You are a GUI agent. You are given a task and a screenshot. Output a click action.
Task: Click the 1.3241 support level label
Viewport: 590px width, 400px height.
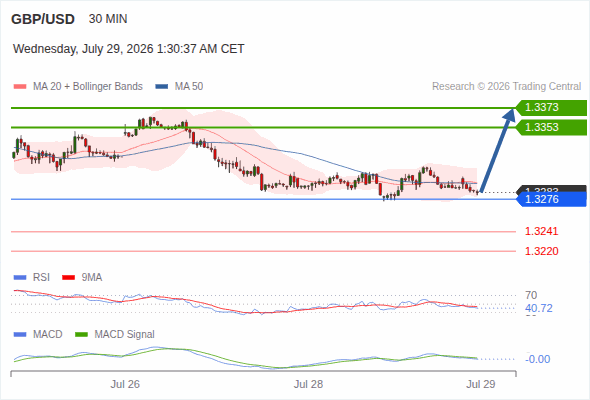[541, 231]
